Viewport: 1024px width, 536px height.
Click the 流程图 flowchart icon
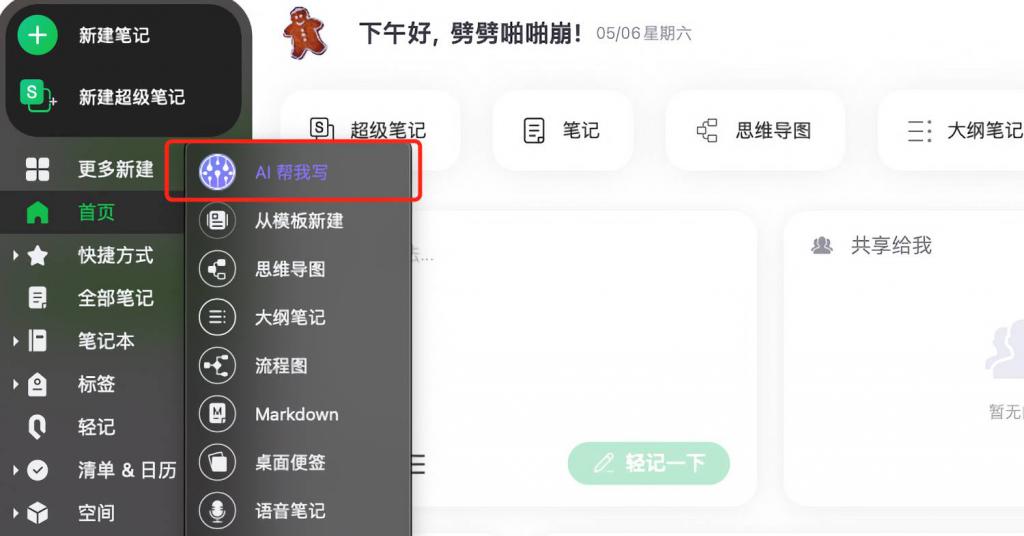point(217,366)
